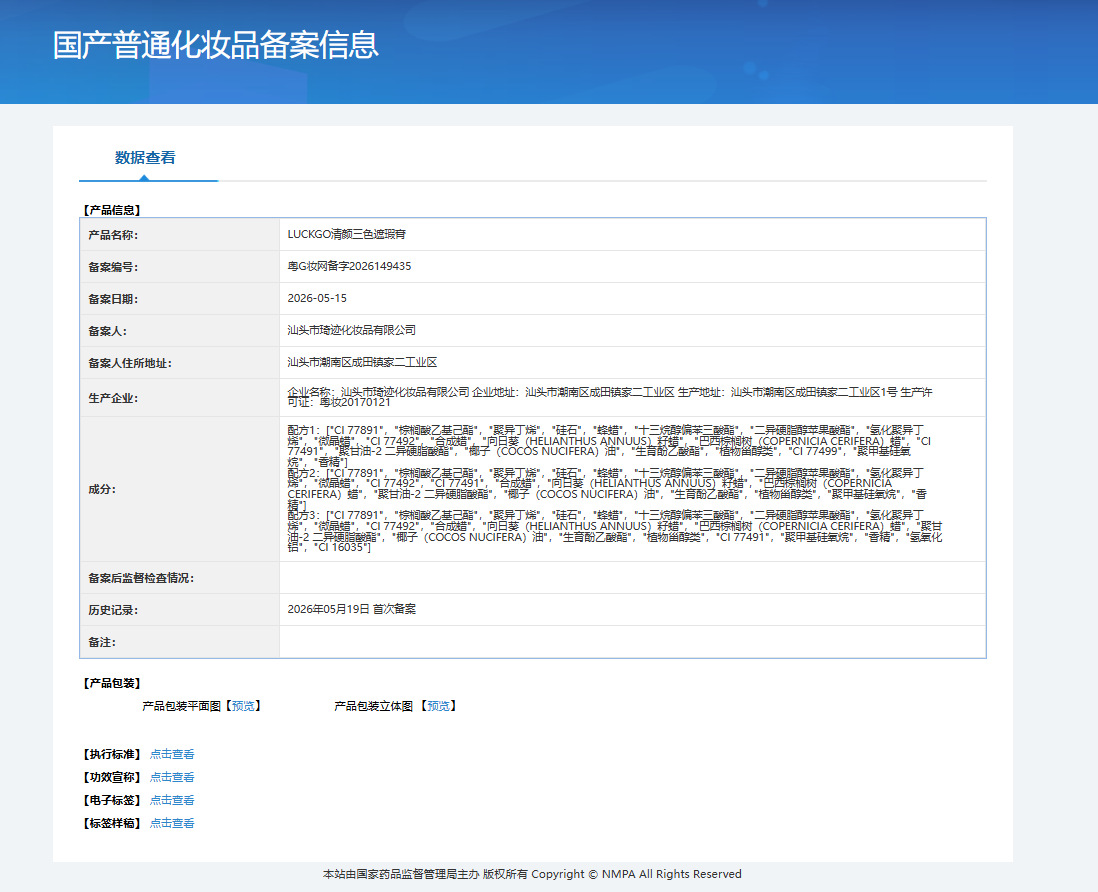1098x892 pixels.
Task: Click the 产品包装平面图 label
Action: coord(181,706)
